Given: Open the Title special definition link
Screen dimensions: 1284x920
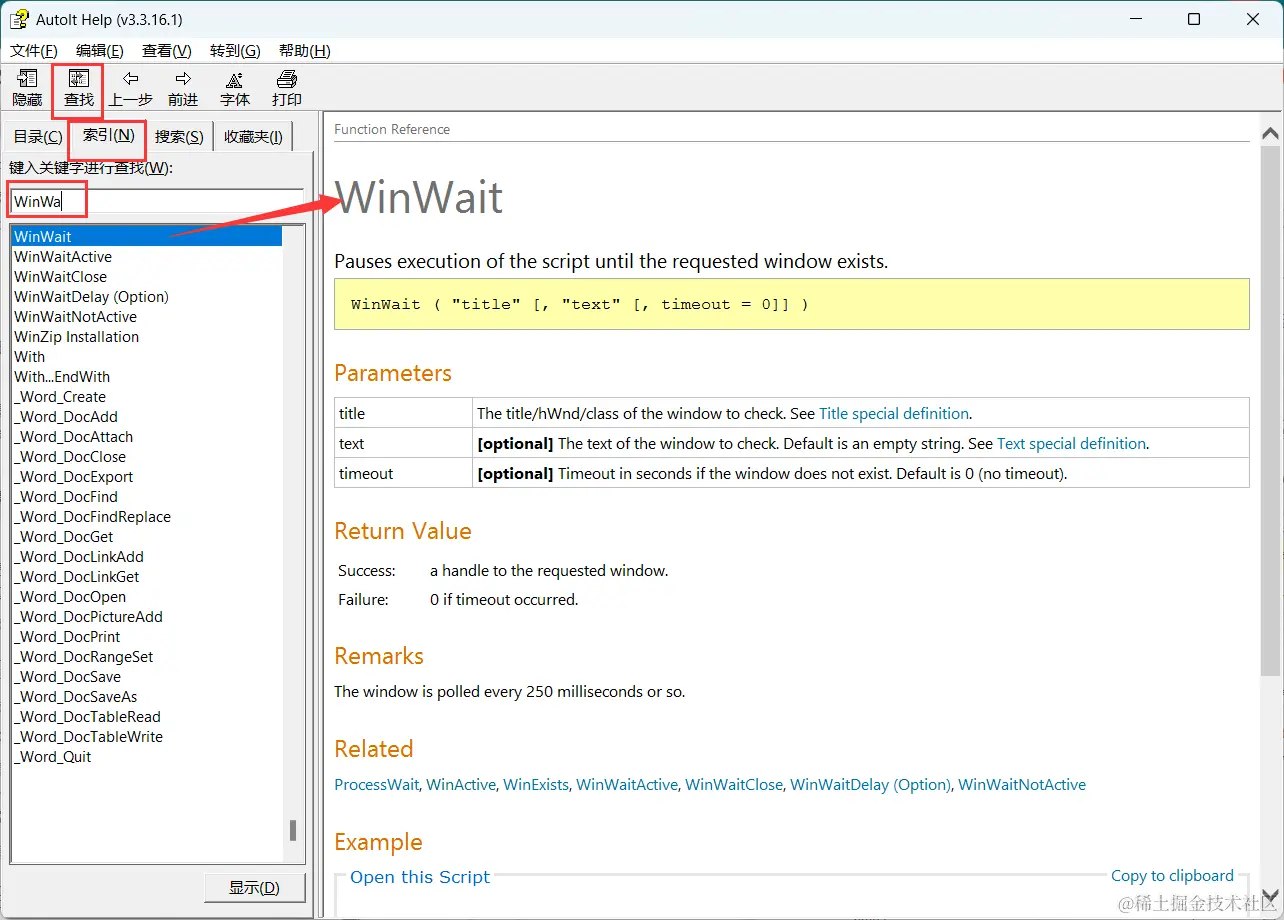Looking at the screenshot, I should 894,413.
